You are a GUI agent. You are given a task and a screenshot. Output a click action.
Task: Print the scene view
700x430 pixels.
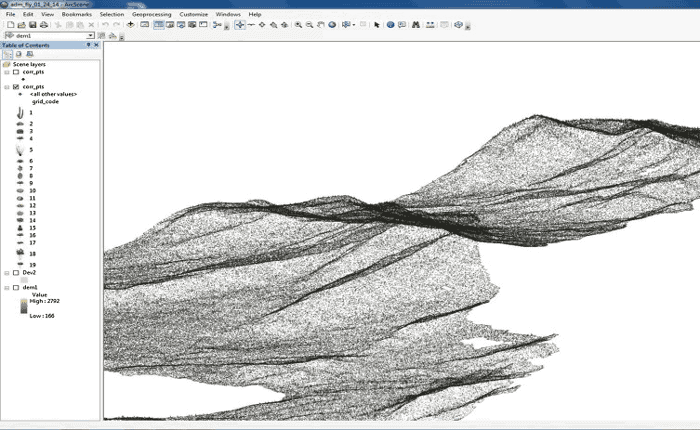[44, 25]
